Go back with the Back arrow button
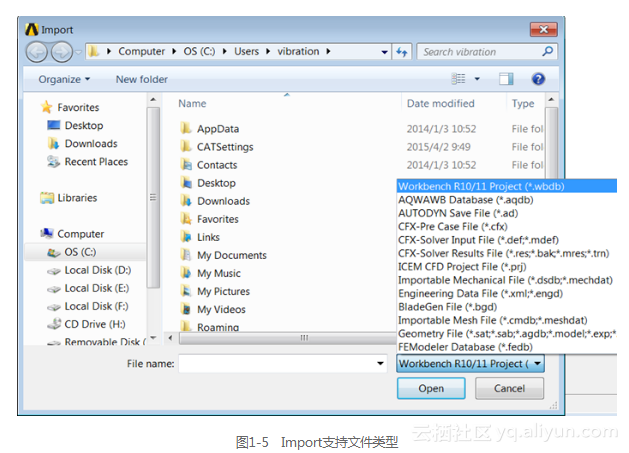This screenshot has height=453, width=629. pyautogui.click(x=37, y=52)
